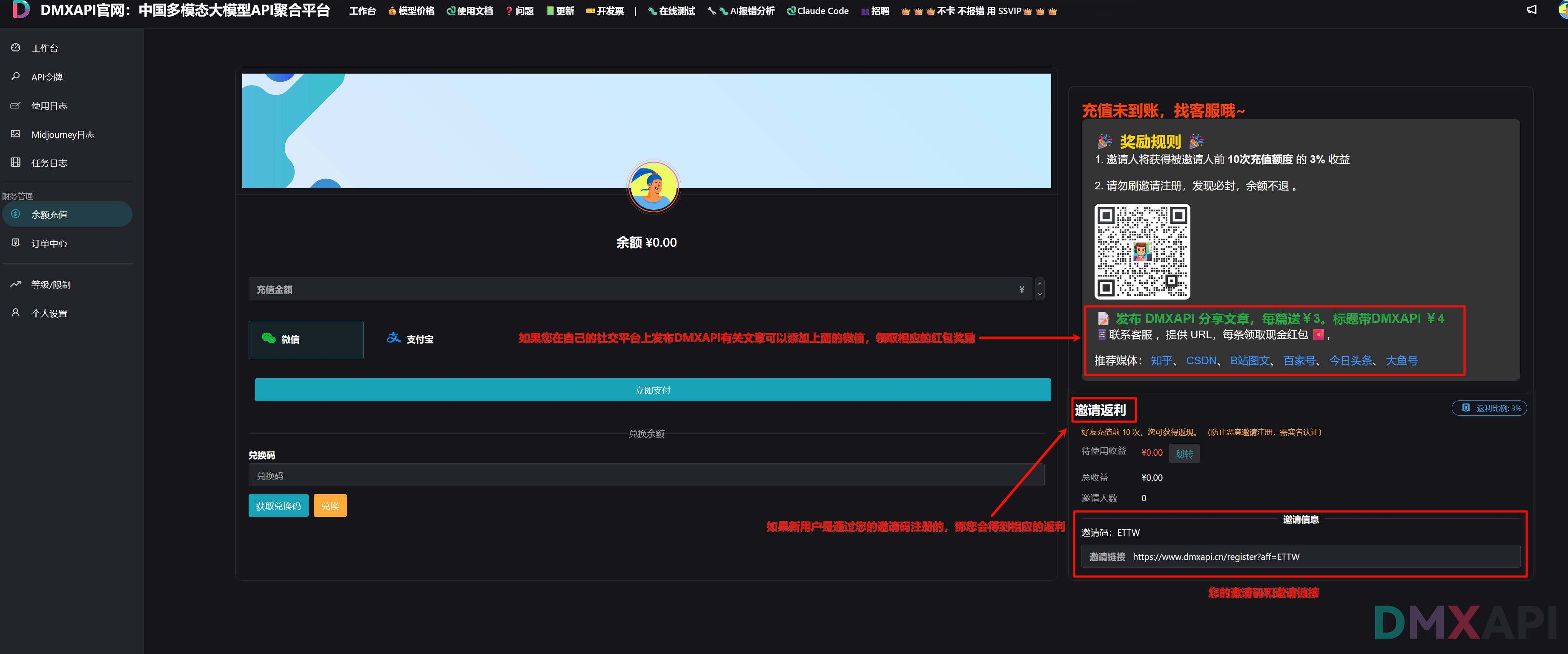The height and width of the screenshot is (654, 1568).
Task: Increase recharge amount with up stepper arrow
Action: coord(1040,283)
